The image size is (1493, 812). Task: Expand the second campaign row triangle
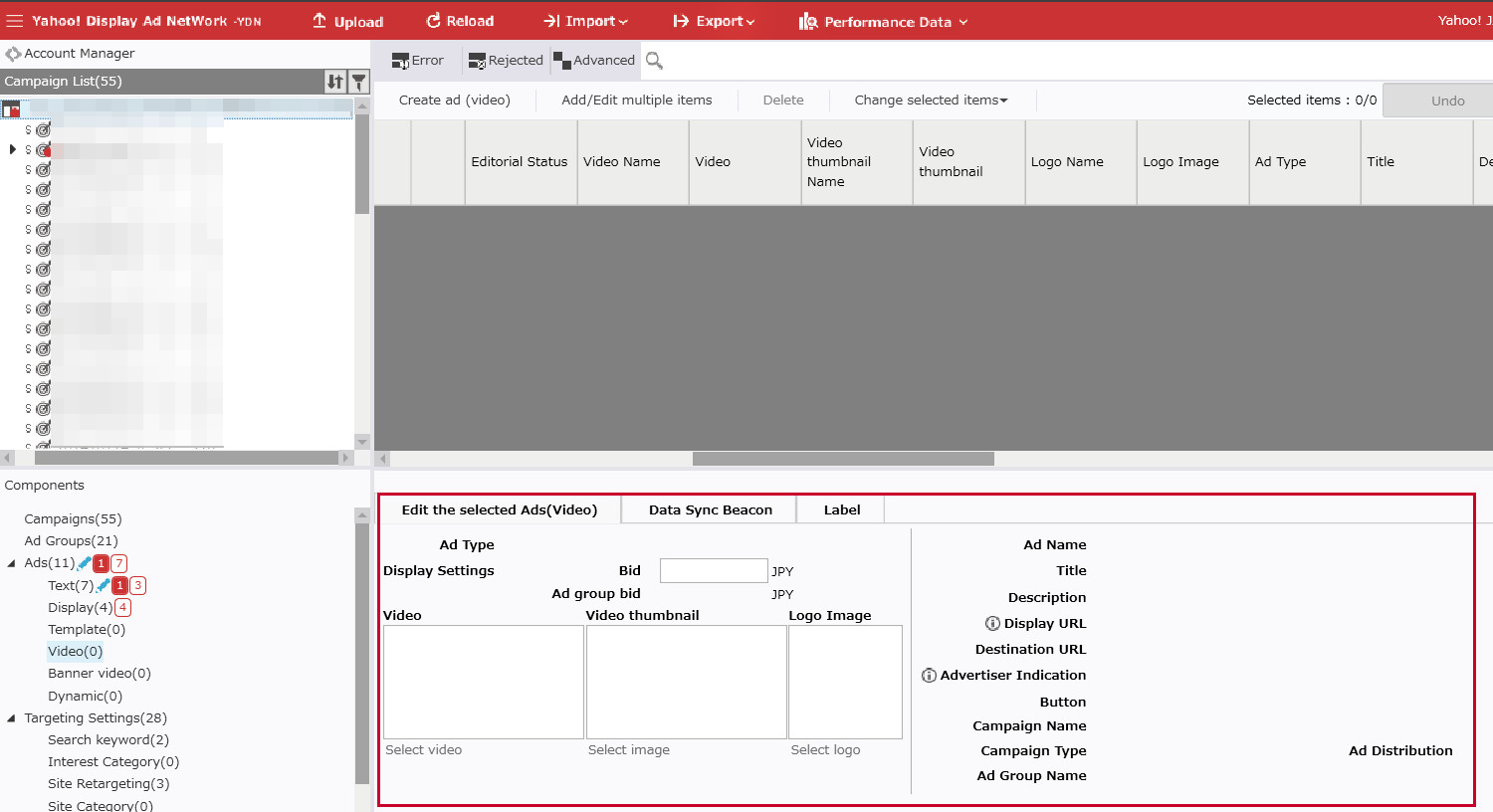pos(12,149)
